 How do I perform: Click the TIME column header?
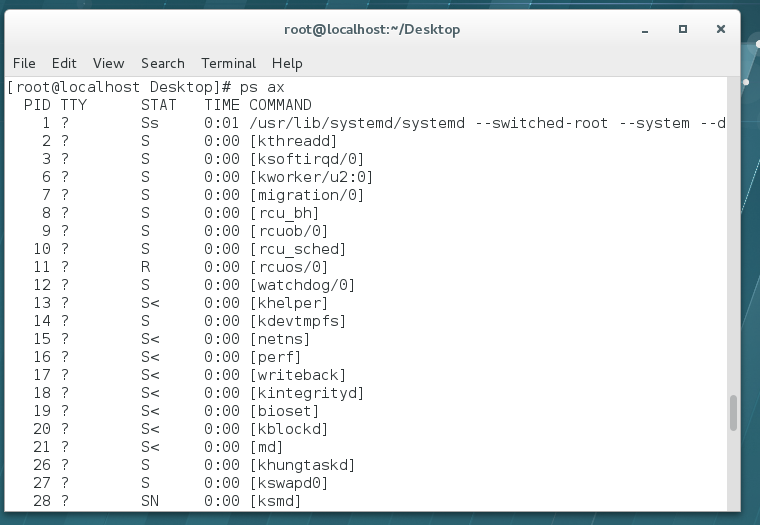222,105
